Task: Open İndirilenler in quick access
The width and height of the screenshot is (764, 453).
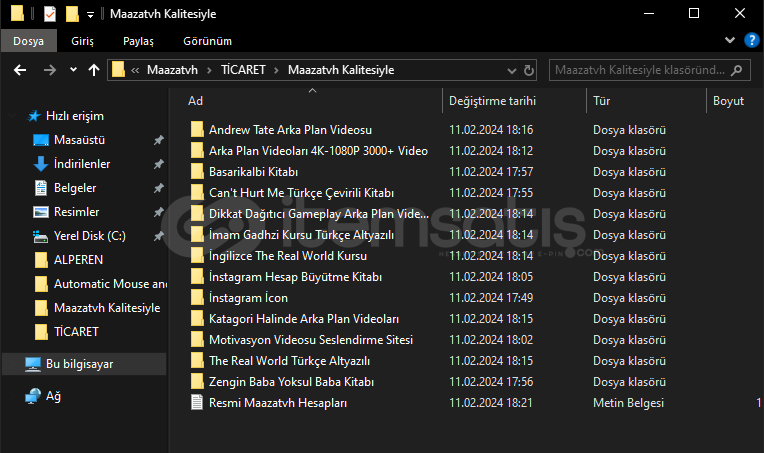Action: click(82, 164)
